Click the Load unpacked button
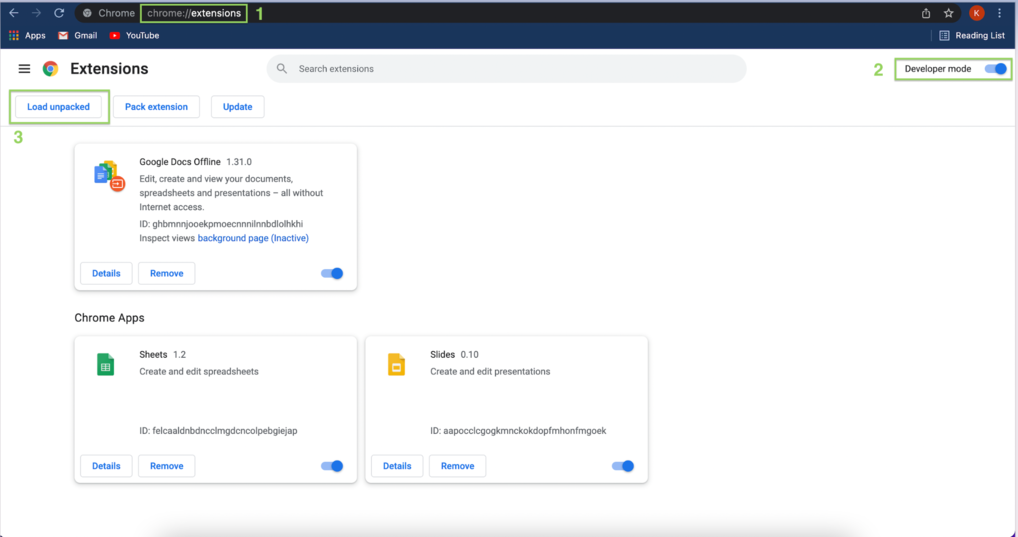The height and width of the screenshot is (537, 1018). tap(58, 107)
